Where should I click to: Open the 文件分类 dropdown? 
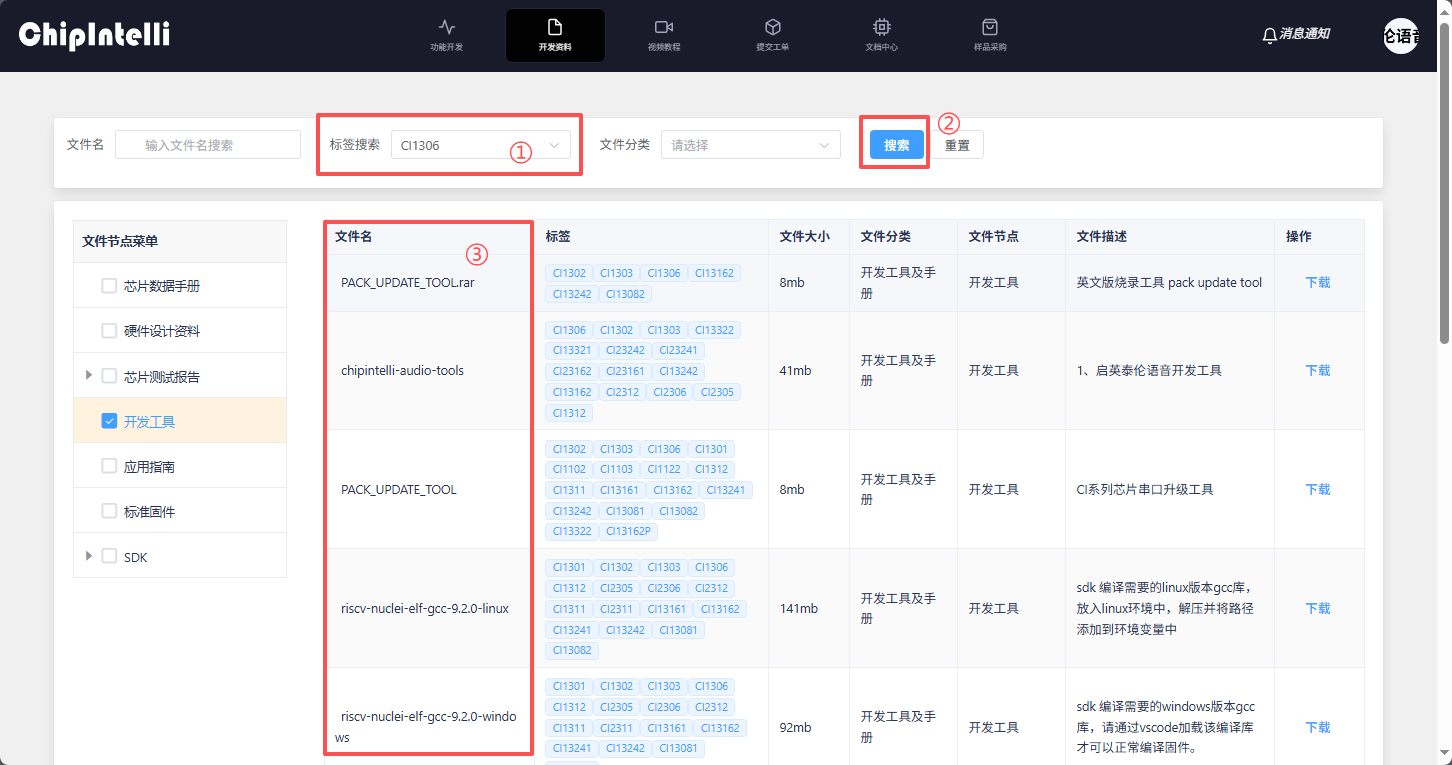[x=750, y=145]
